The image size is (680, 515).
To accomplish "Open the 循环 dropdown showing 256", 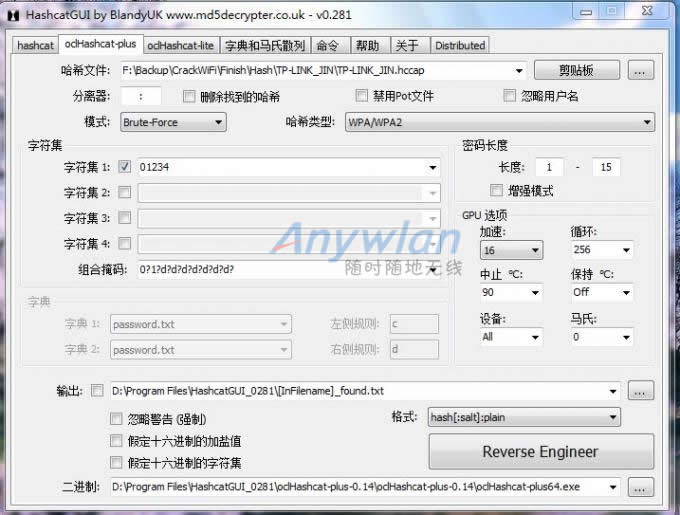I will pos(602,250).
